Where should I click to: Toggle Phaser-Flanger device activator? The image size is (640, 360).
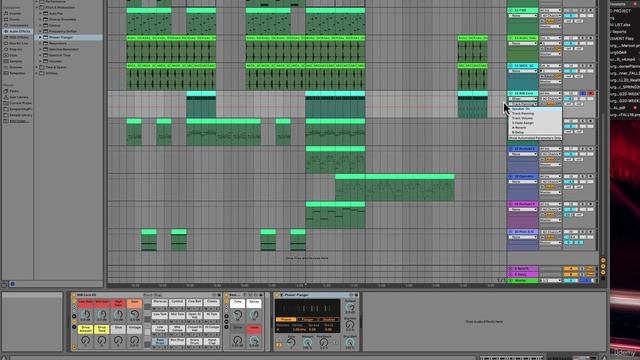coord(277,295)
